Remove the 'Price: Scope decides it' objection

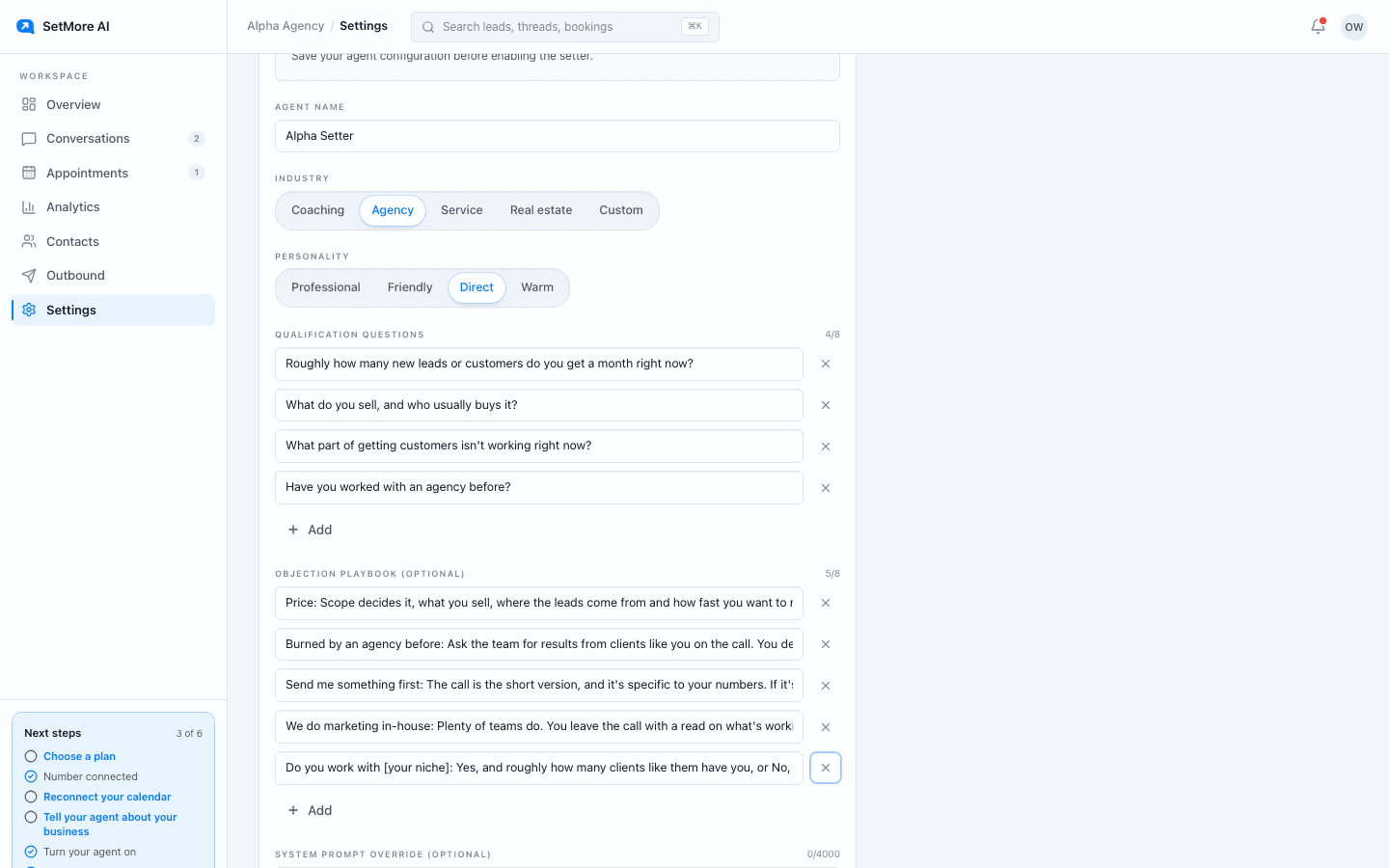(826, 603)
